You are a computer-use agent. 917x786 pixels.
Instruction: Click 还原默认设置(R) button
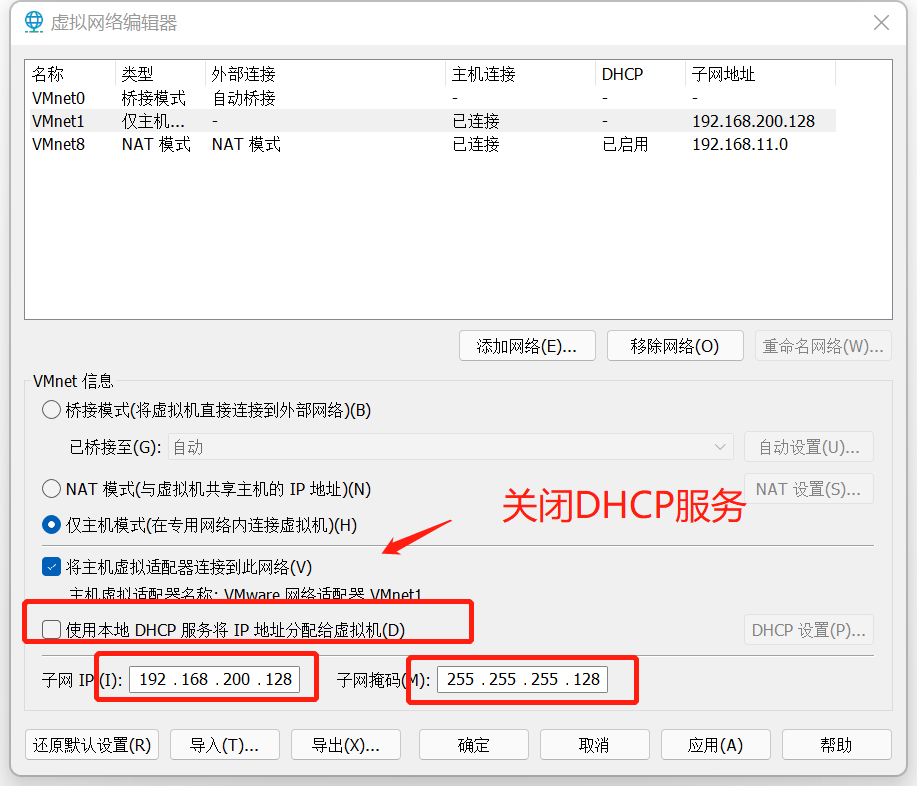pos(92,744)
